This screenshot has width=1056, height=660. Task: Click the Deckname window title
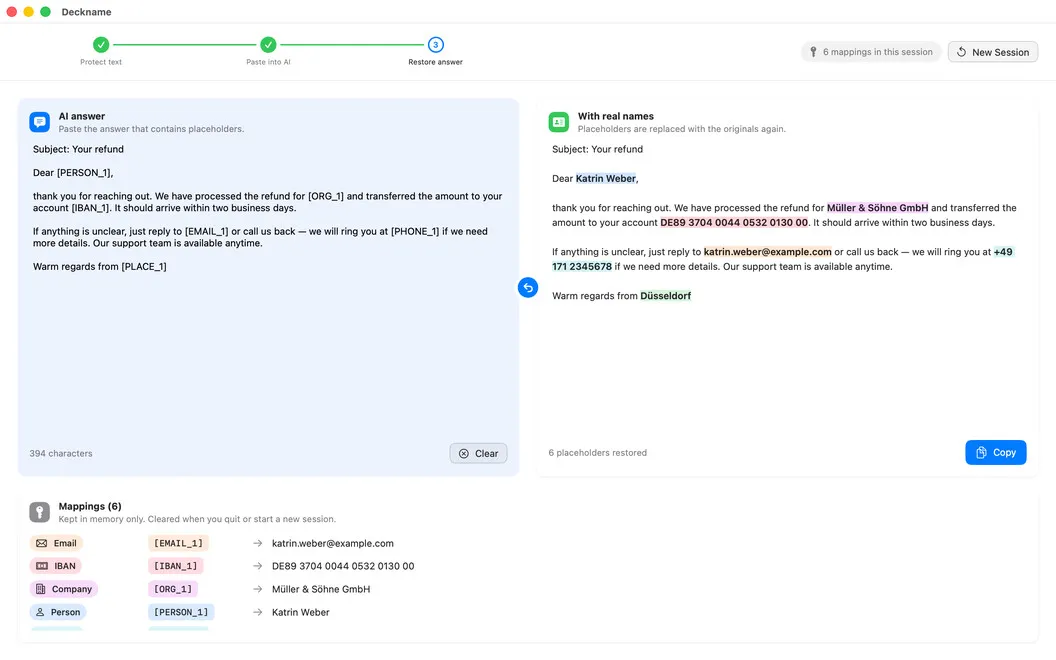(86, 12)
